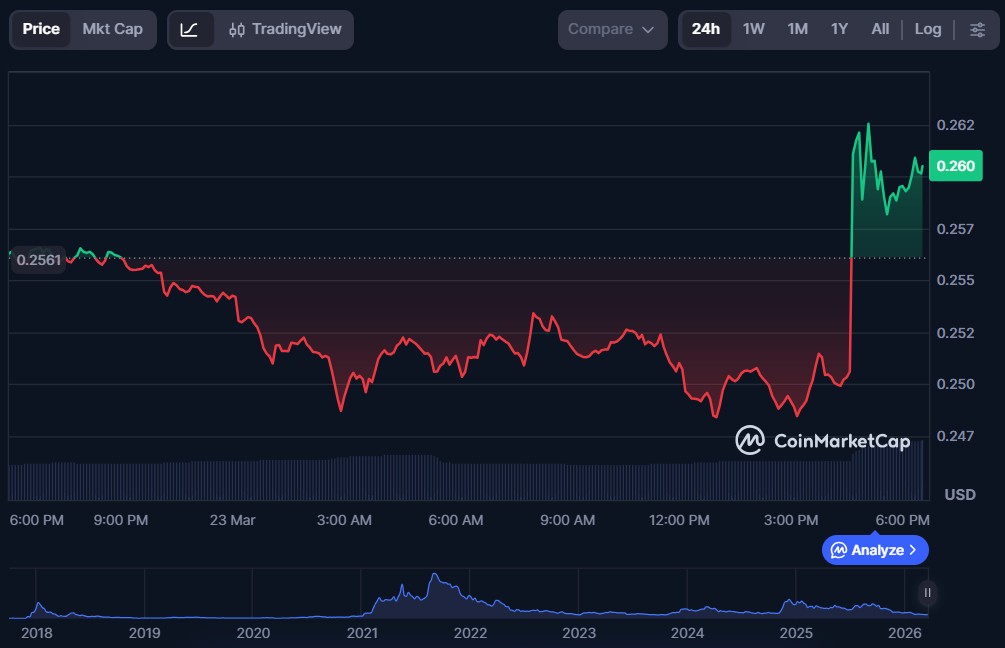Show All time price history

880,30
